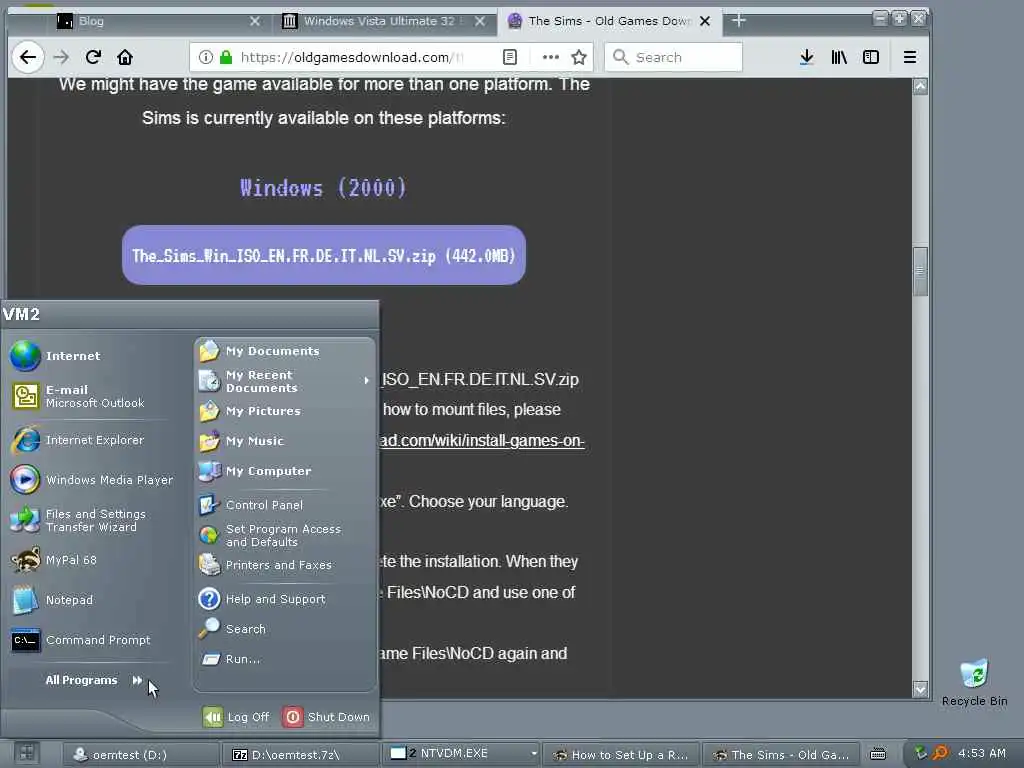This screenshot has width=1024, height=768.
Task: Open the downloads panel
Action: click(807, 57)
